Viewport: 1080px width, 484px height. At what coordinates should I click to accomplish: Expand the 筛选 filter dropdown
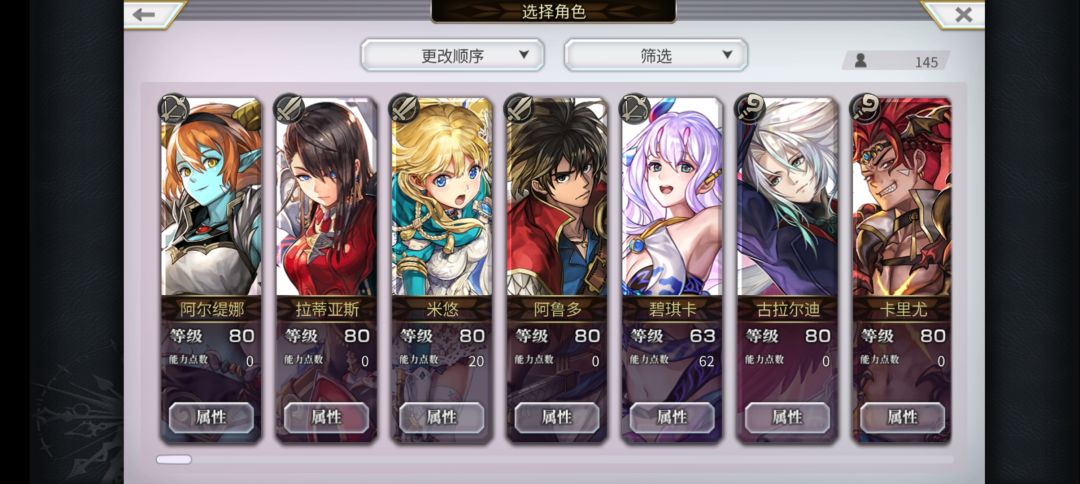click(x=656, y=55)
